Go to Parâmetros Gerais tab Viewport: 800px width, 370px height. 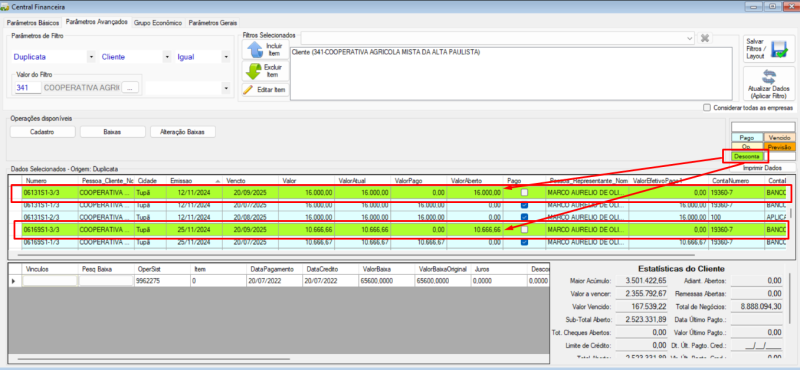[212, 23]
